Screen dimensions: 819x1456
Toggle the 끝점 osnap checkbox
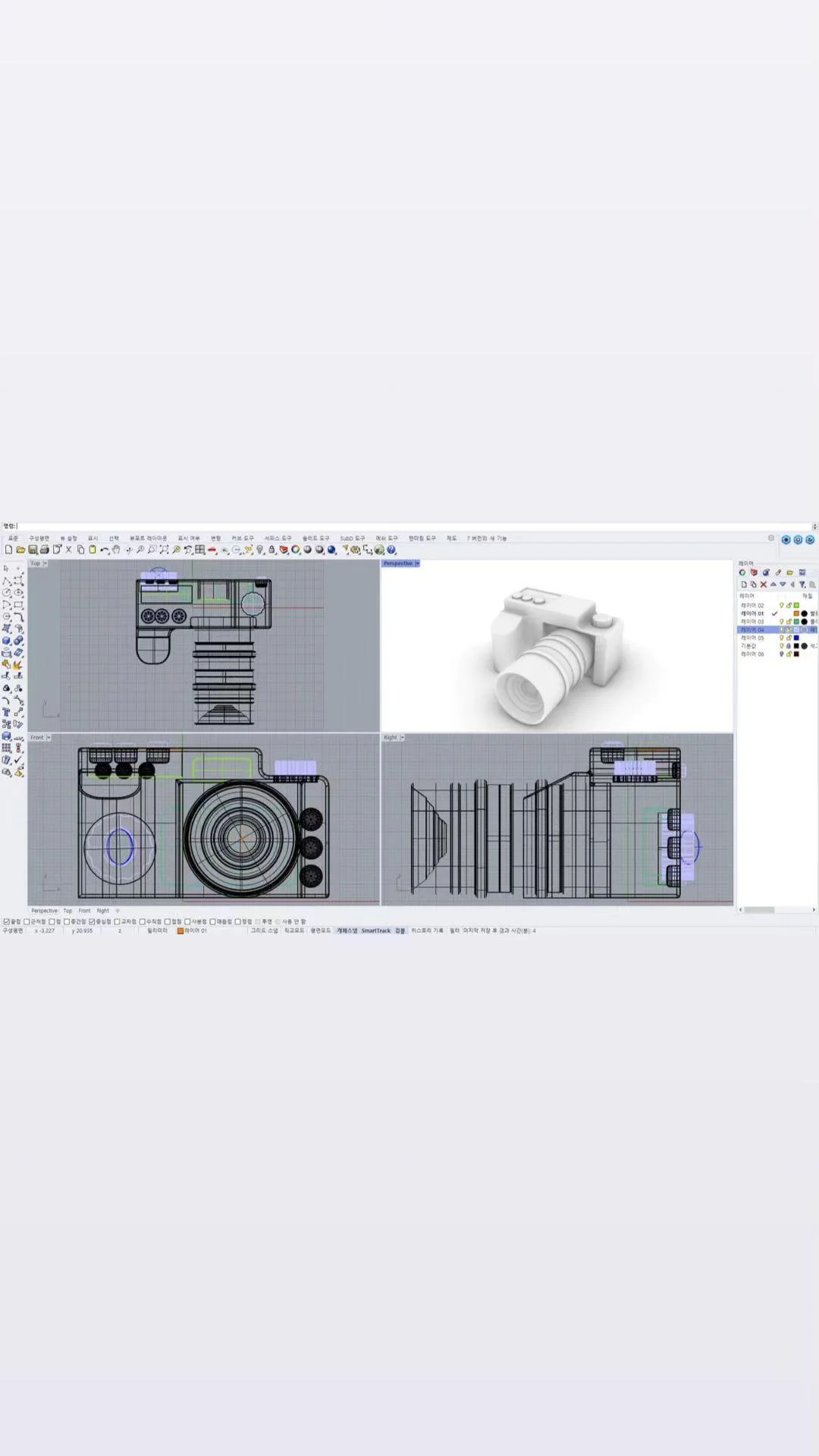tap(7, 921)
